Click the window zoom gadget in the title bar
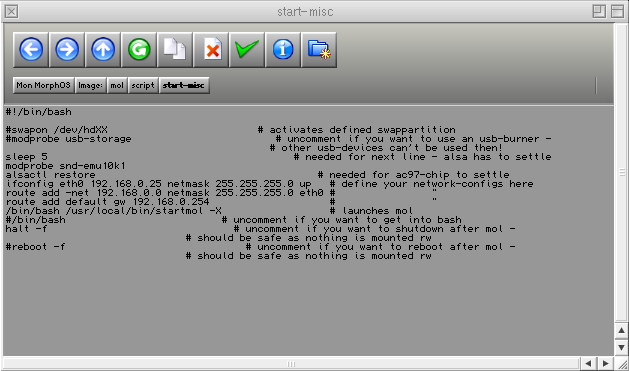 coord(599,11)
